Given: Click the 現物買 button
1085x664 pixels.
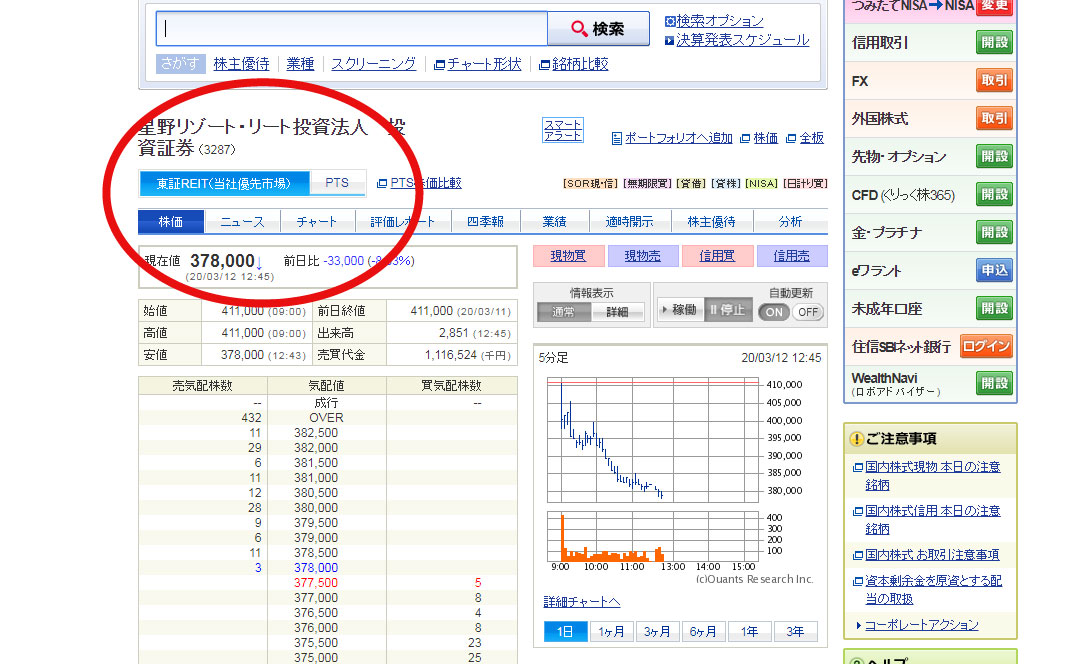Looking at the screenshot, I should tap(568, 256).
